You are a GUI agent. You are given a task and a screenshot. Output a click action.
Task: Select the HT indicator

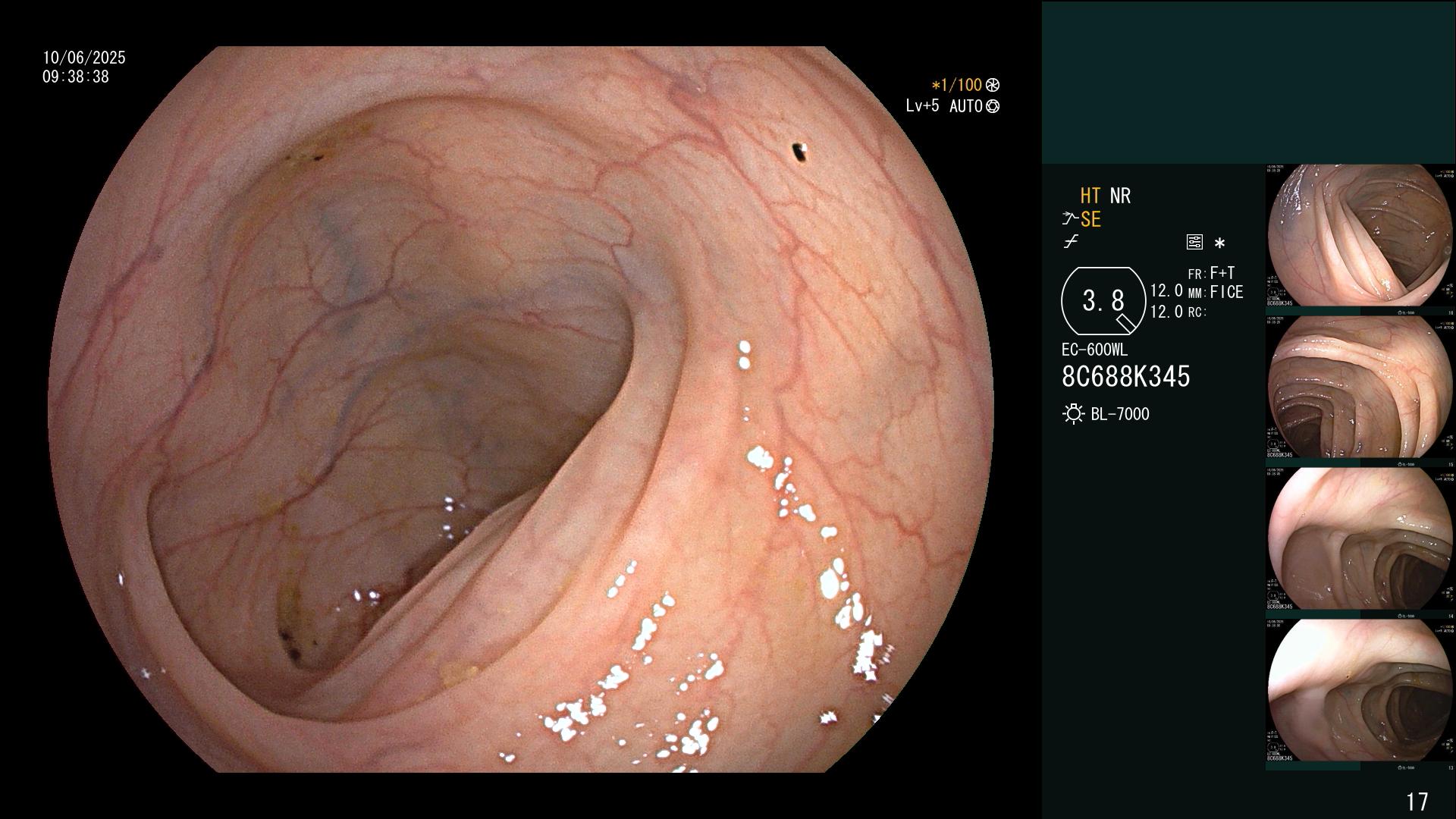click(1090, 196)
